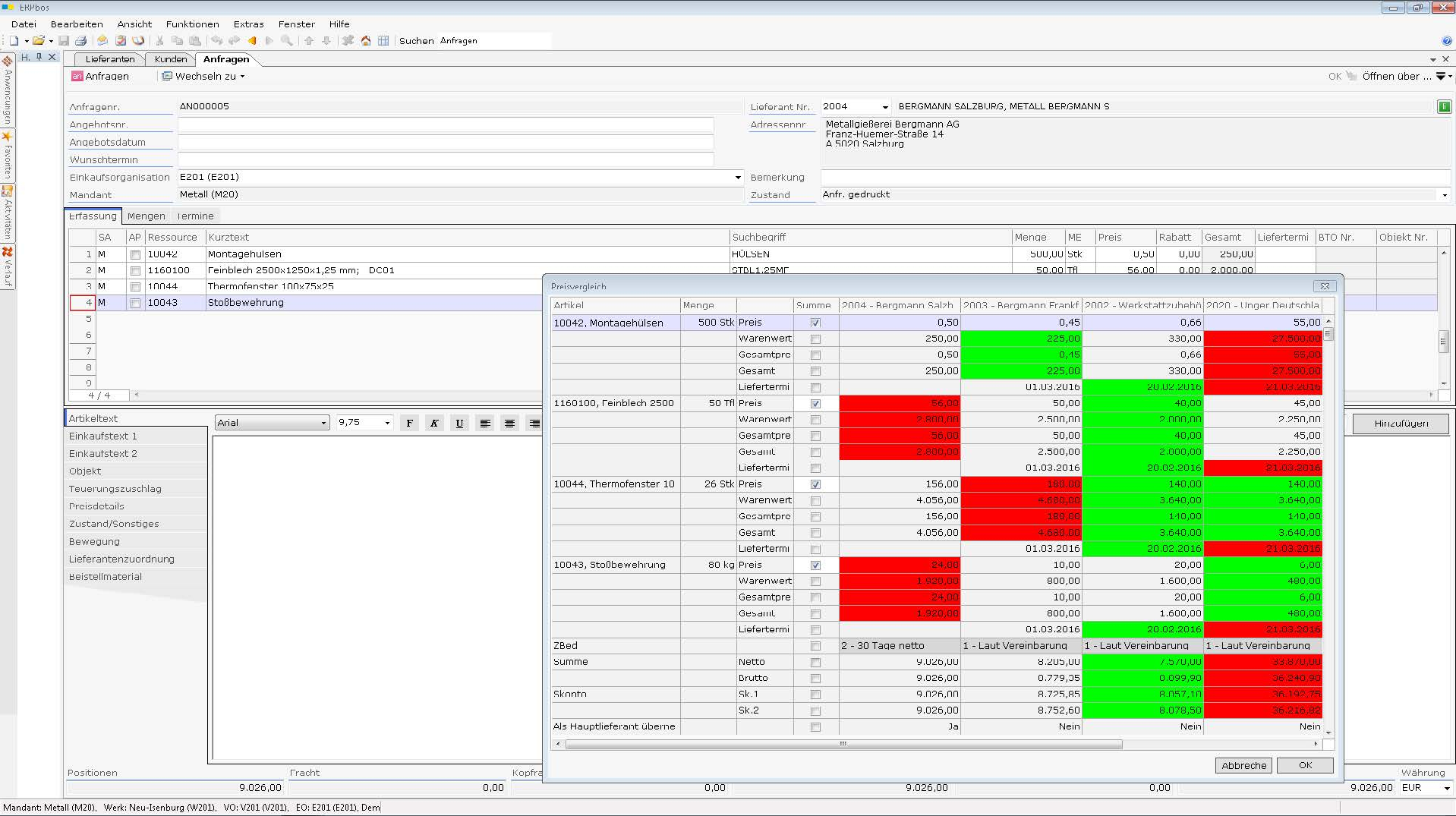Toggle bold (F) text formatting
1456x816 pixels.
click(x=409, y=424)
